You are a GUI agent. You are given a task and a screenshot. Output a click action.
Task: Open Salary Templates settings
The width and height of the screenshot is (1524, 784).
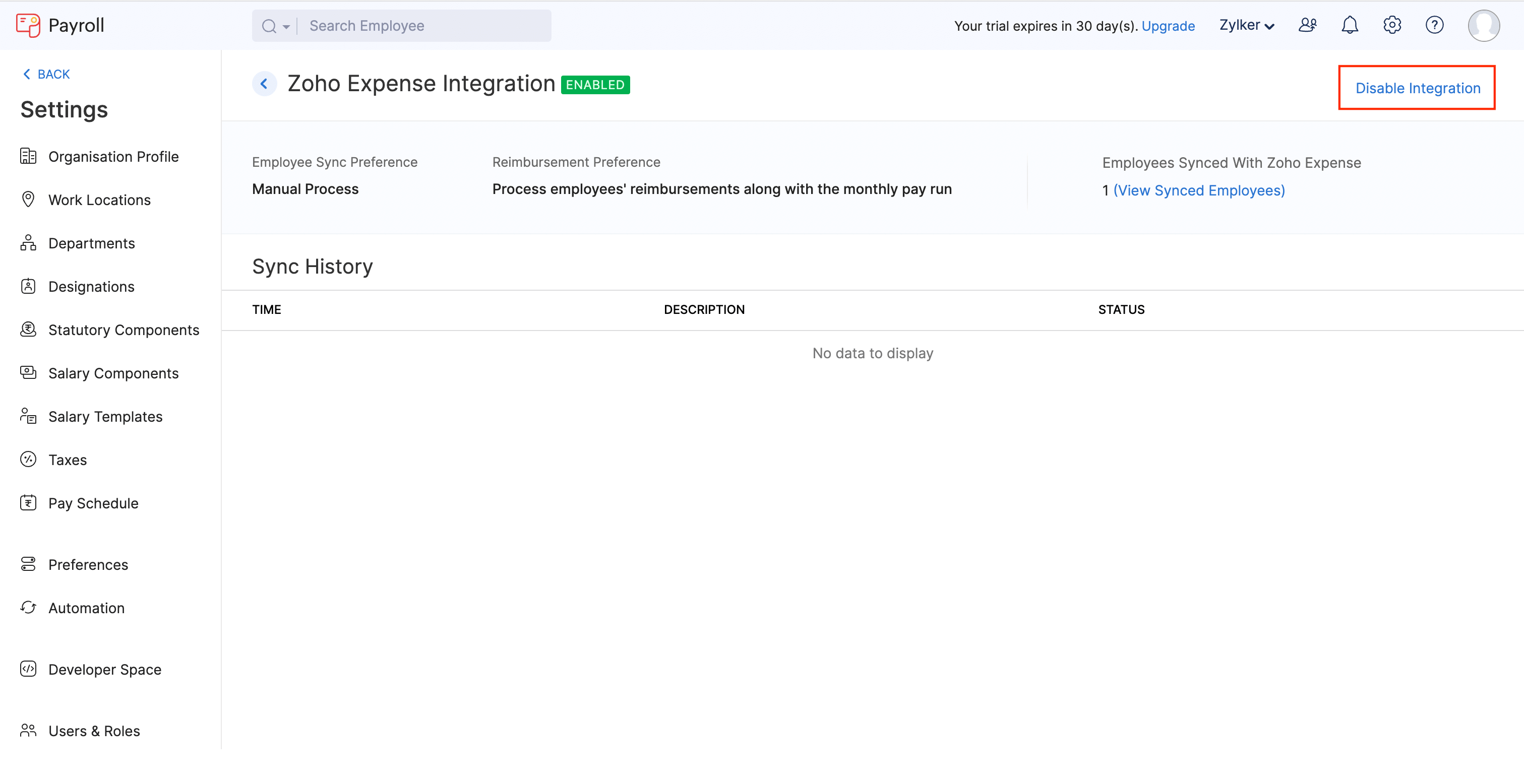point(105,416)
